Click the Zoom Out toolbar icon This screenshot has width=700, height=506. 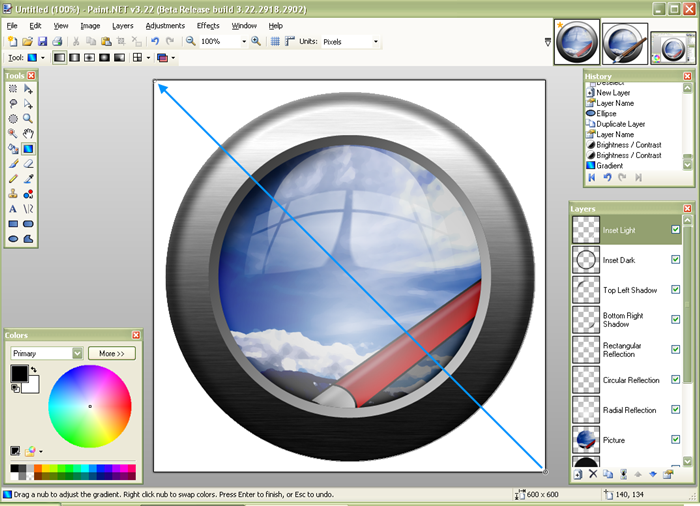pyautogui.click(x=191, y=42)
